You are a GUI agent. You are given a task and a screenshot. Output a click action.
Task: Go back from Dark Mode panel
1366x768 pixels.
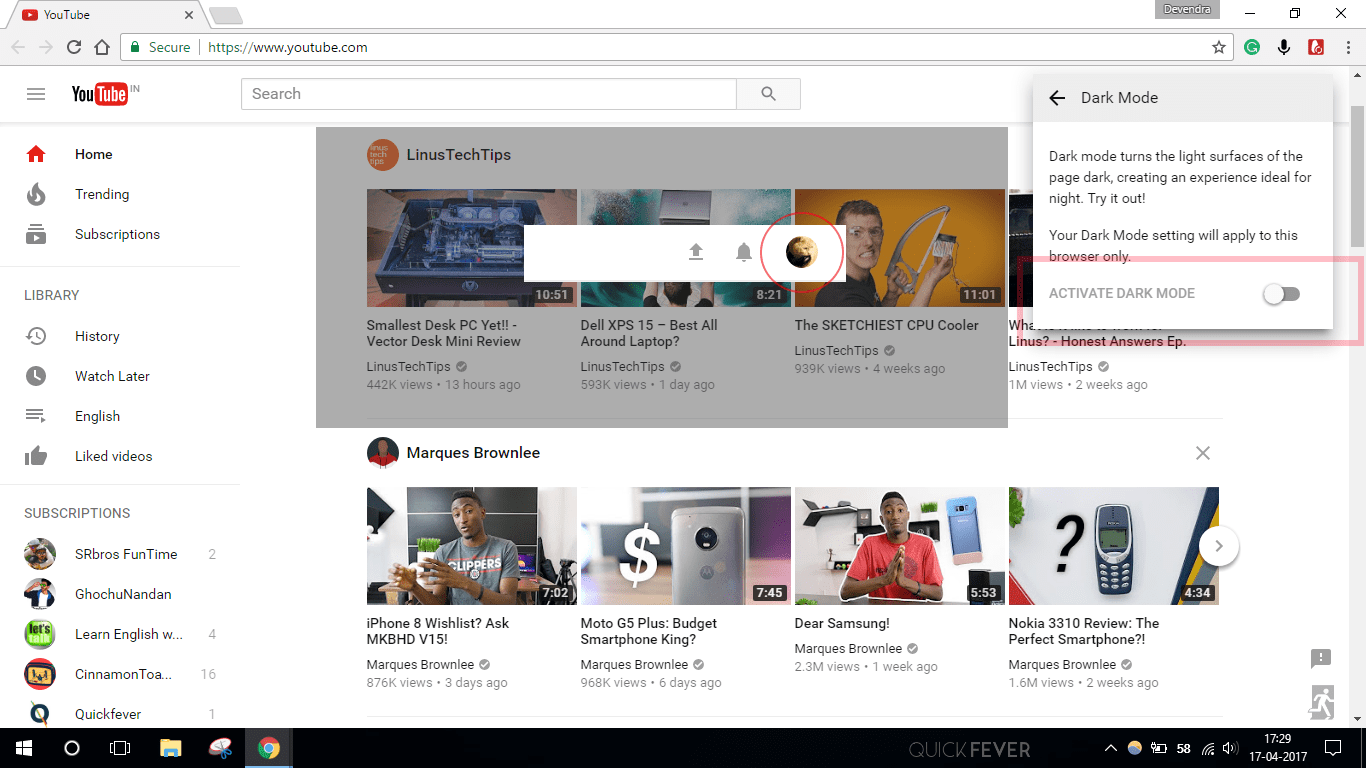pos(1057,98)
